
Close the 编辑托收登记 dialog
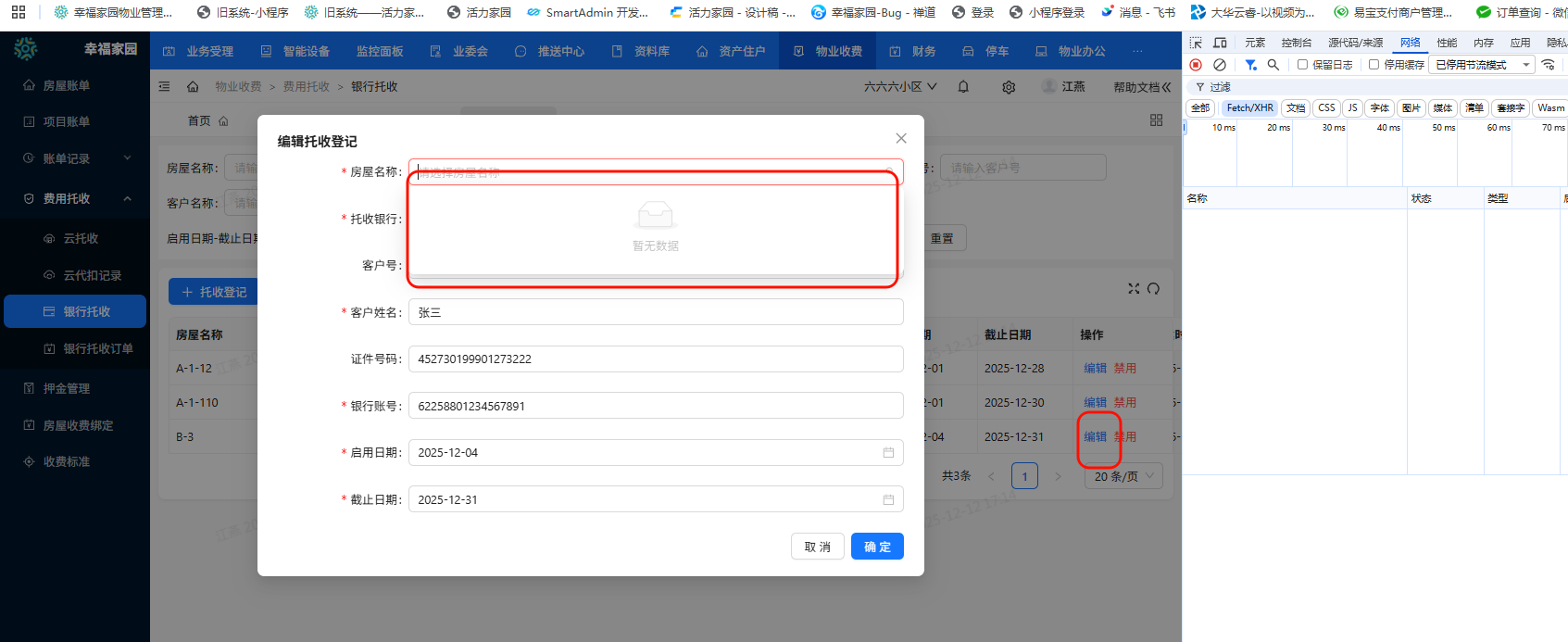[x=901, y=138]
